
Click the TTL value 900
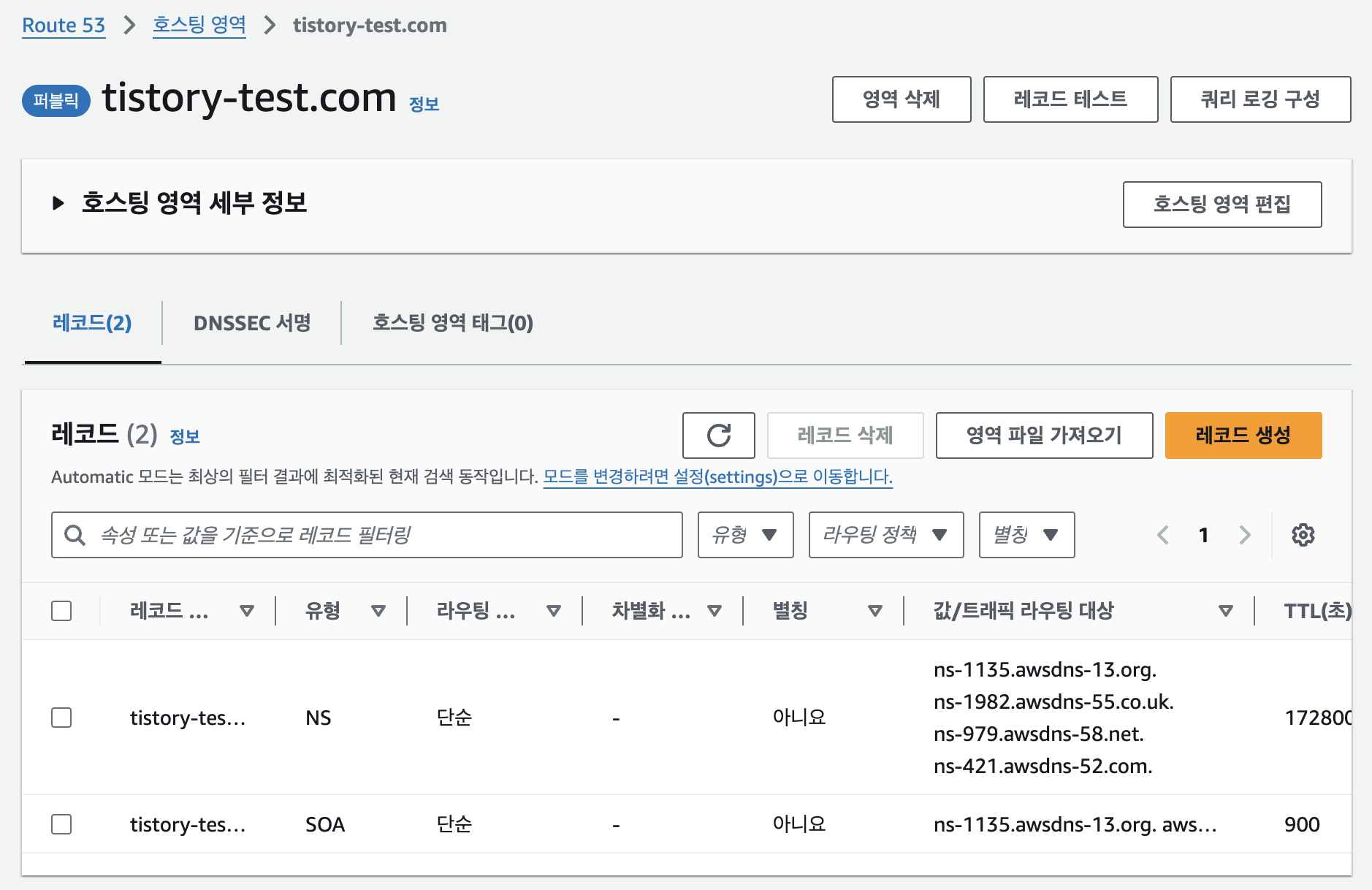[x=1302, y=824]
